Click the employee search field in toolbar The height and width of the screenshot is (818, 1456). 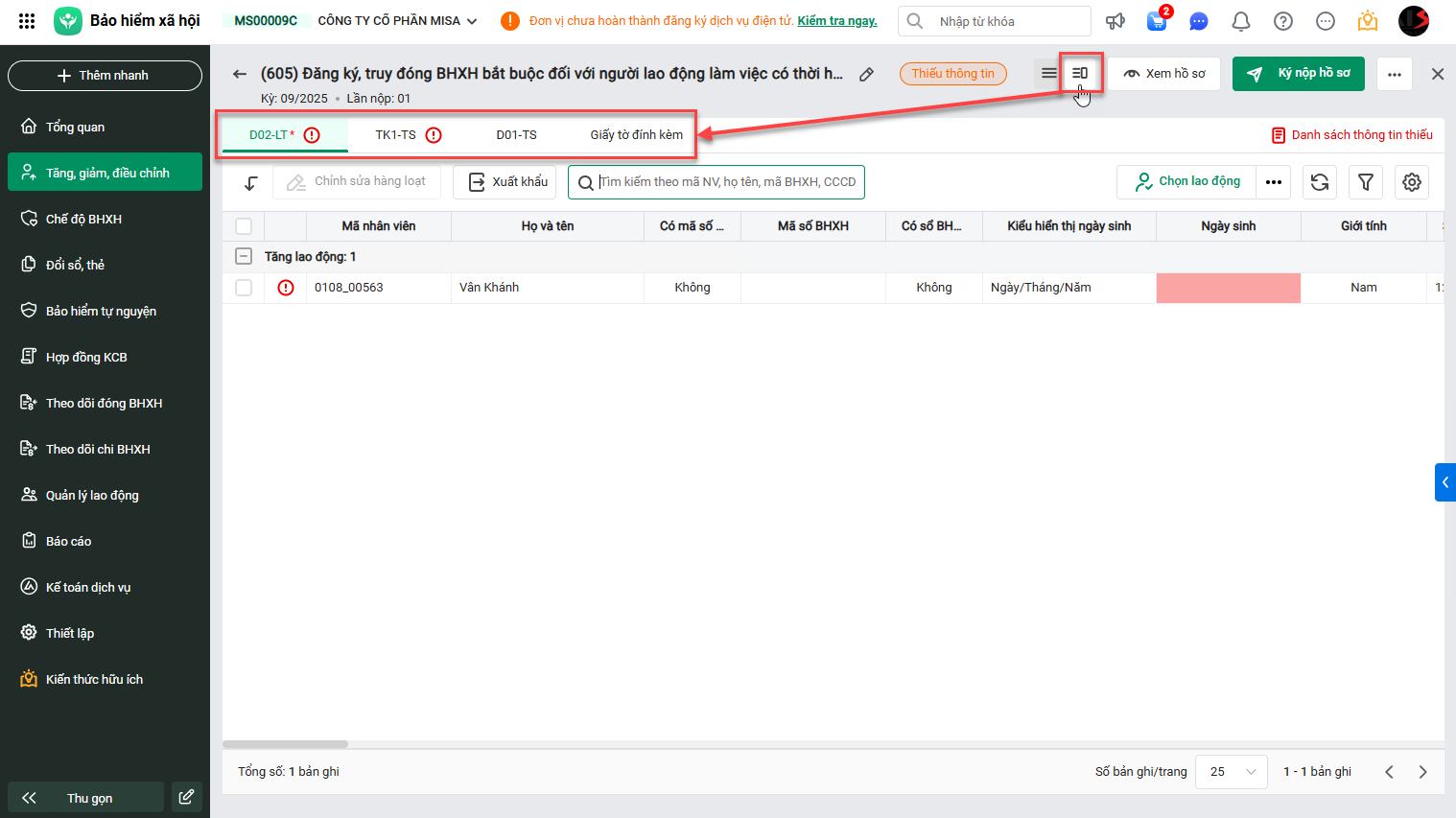click(x=716, y=182)
